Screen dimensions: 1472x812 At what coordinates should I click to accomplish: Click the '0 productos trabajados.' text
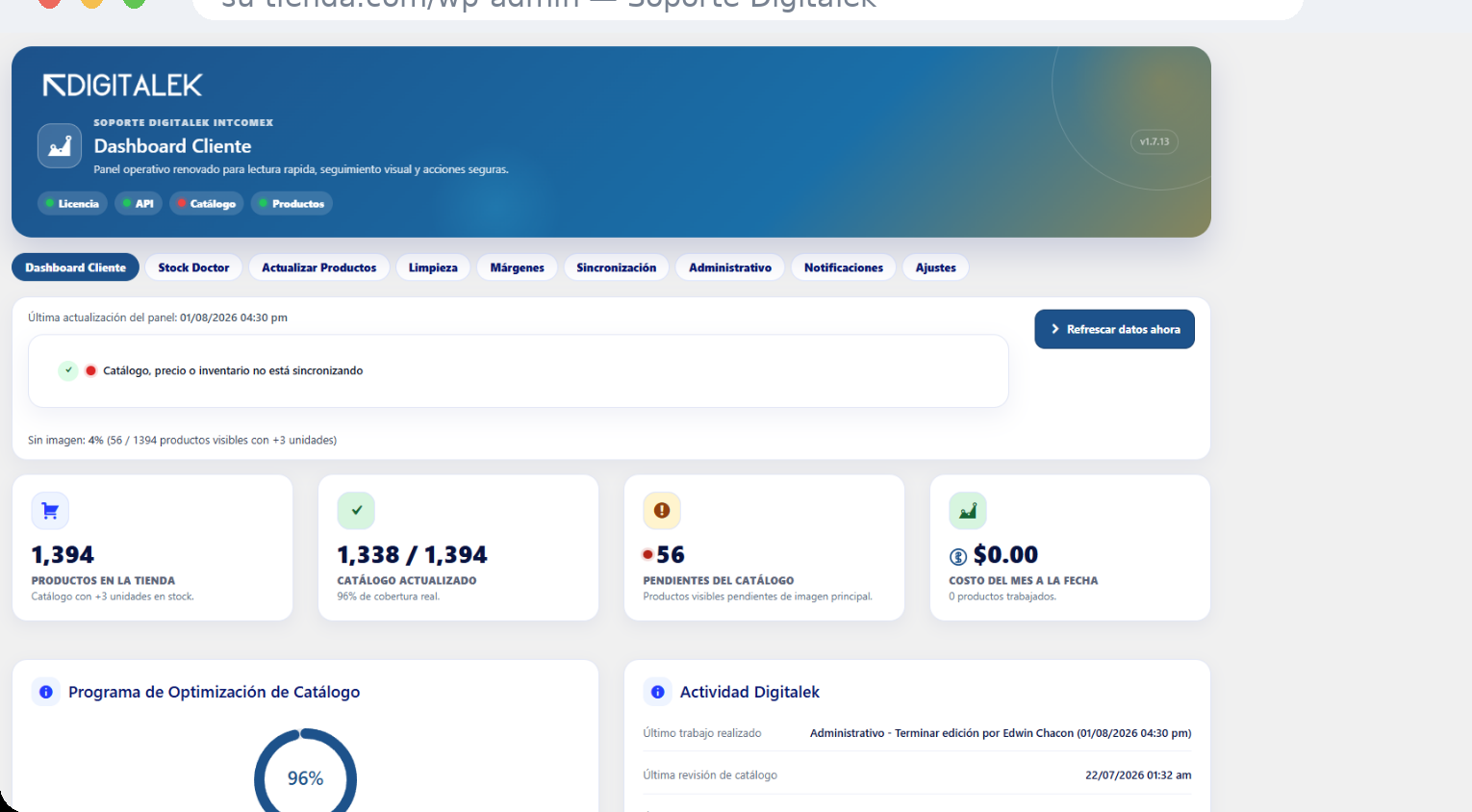(1002, 596)
